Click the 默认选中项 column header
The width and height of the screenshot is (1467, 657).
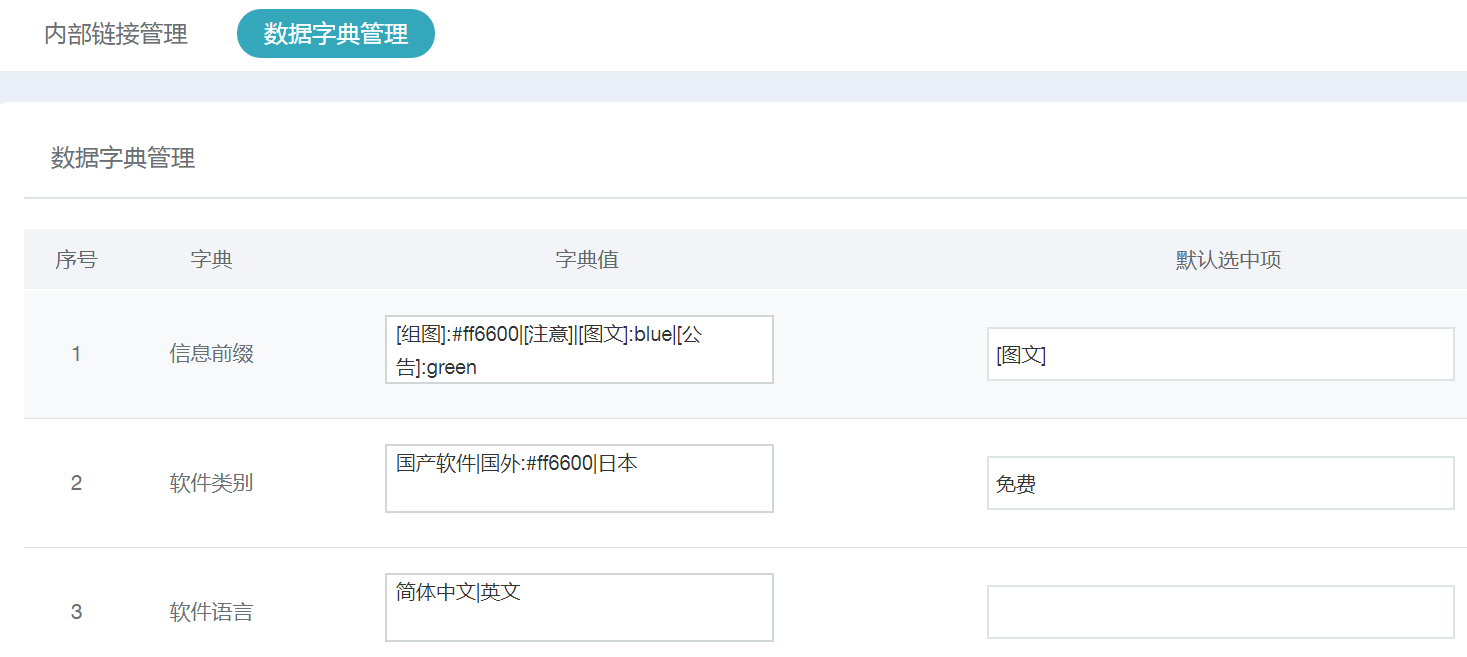1228,260
